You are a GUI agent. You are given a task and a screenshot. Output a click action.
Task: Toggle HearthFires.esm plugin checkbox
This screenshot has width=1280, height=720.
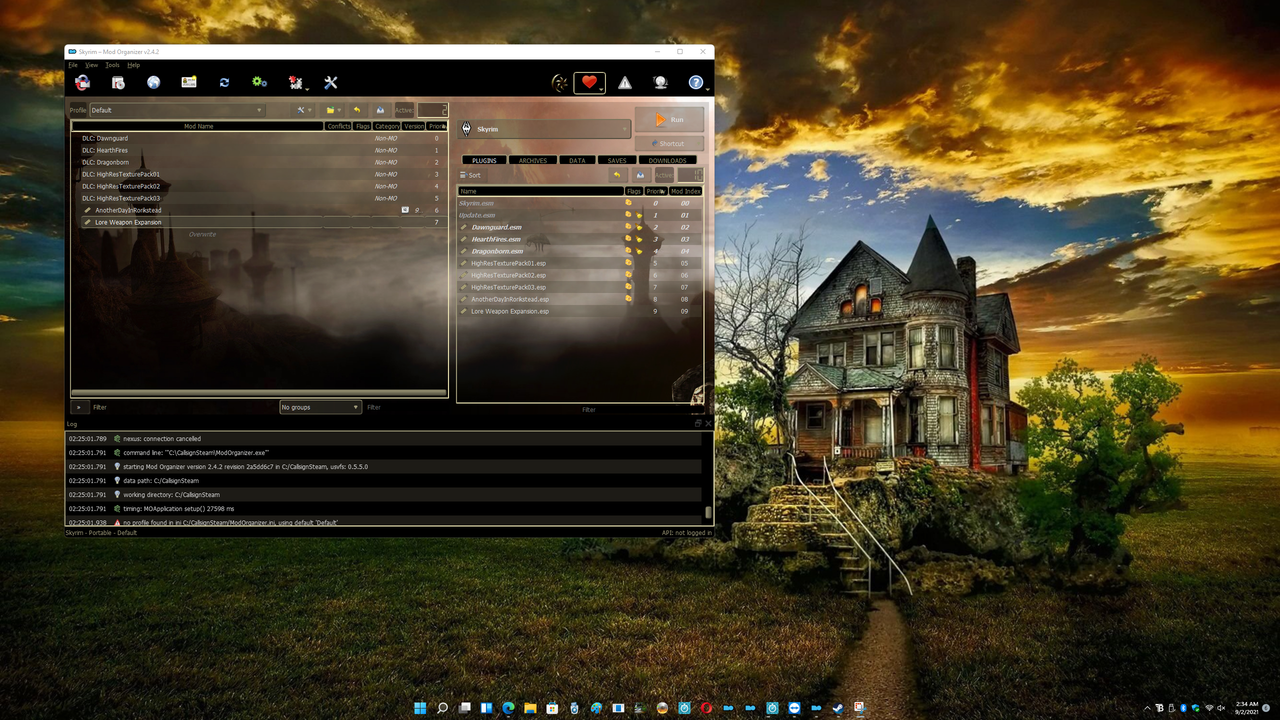coord(464,239)
